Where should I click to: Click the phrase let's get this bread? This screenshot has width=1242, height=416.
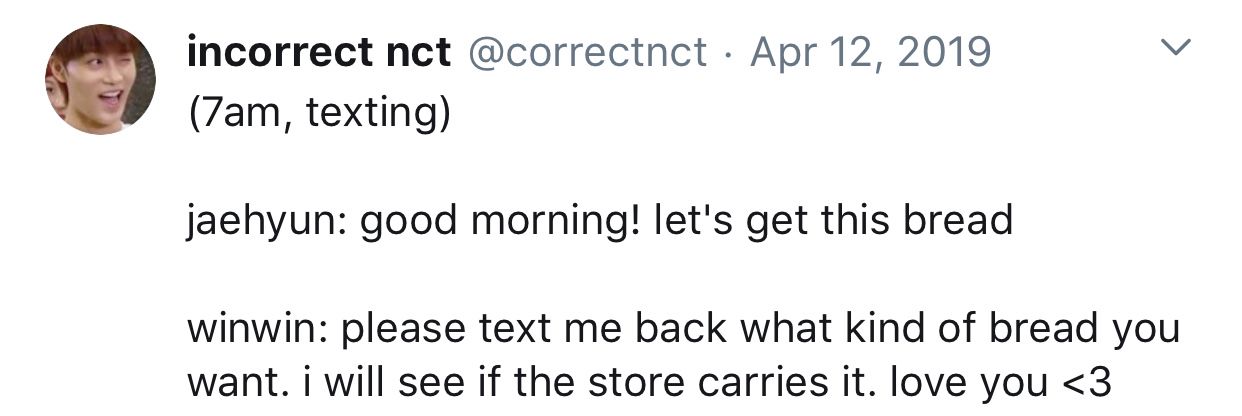click(833, 221)
